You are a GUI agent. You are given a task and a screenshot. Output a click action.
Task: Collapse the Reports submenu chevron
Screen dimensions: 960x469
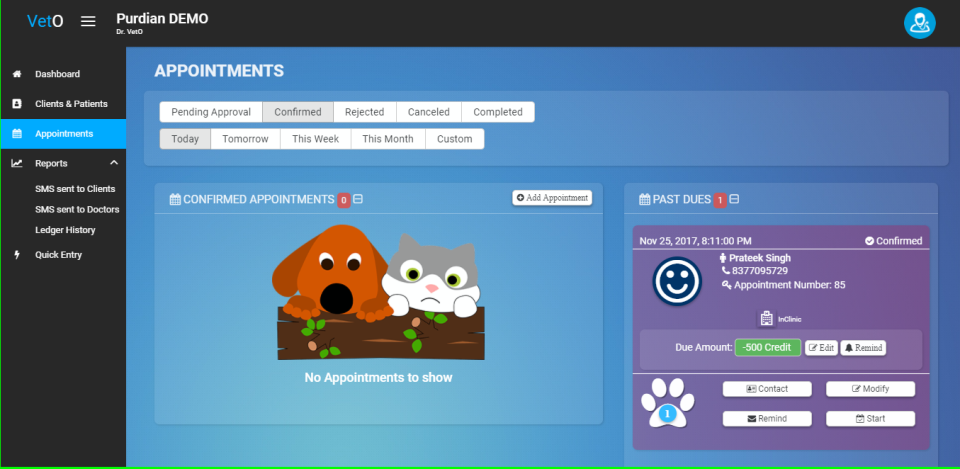pos(114,163)
